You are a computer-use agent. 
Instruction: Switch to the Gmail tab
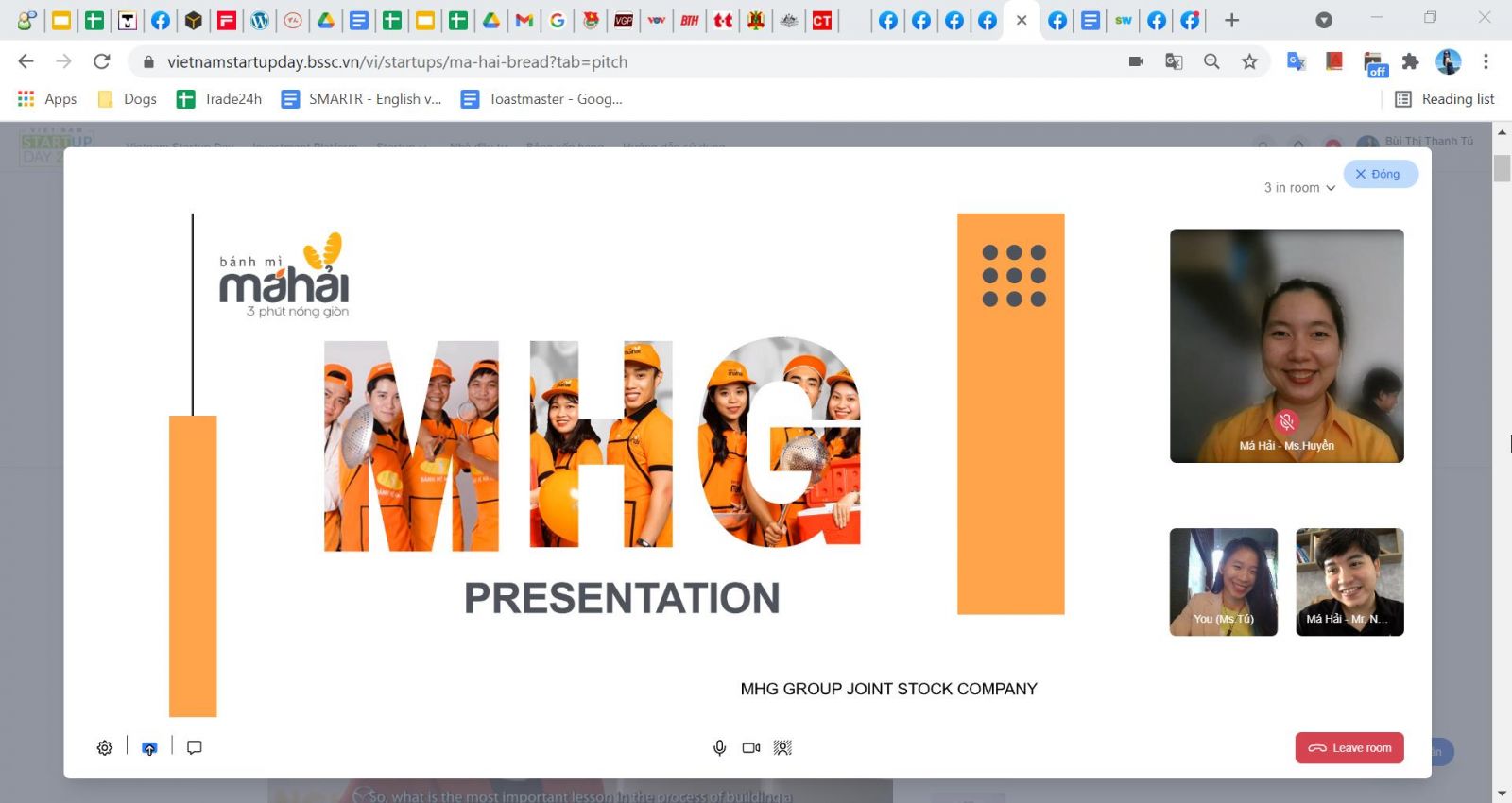(524, 20)
